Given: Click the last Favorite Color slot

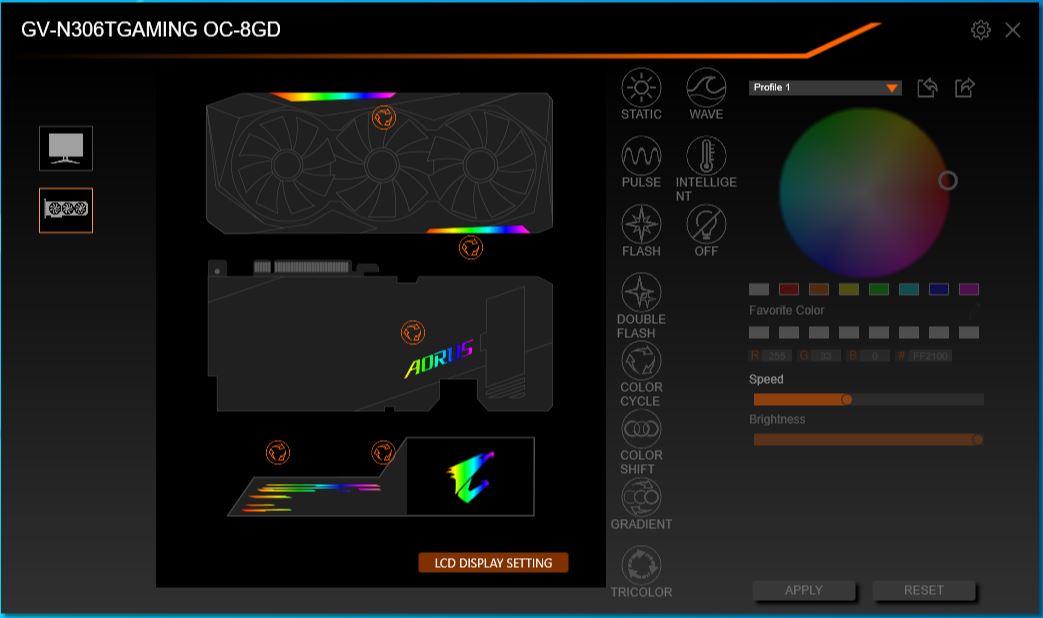Looking at the screenshot, I should pyautogui.click(x=968, y=332).
